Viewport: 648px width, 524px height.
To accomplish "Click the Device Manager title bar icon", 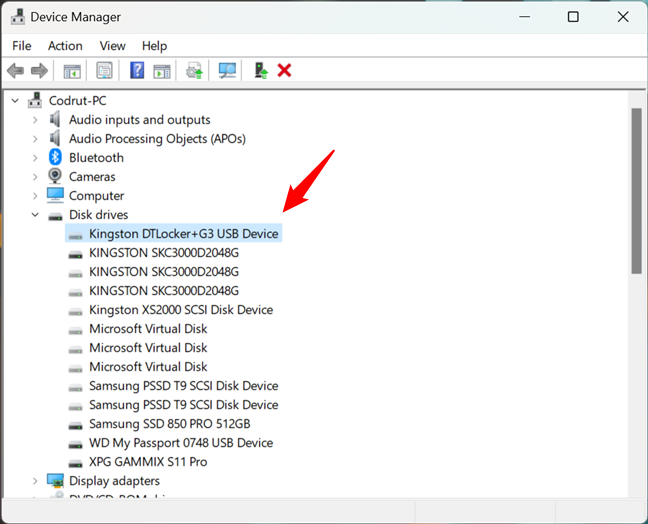I will (18, 17).
